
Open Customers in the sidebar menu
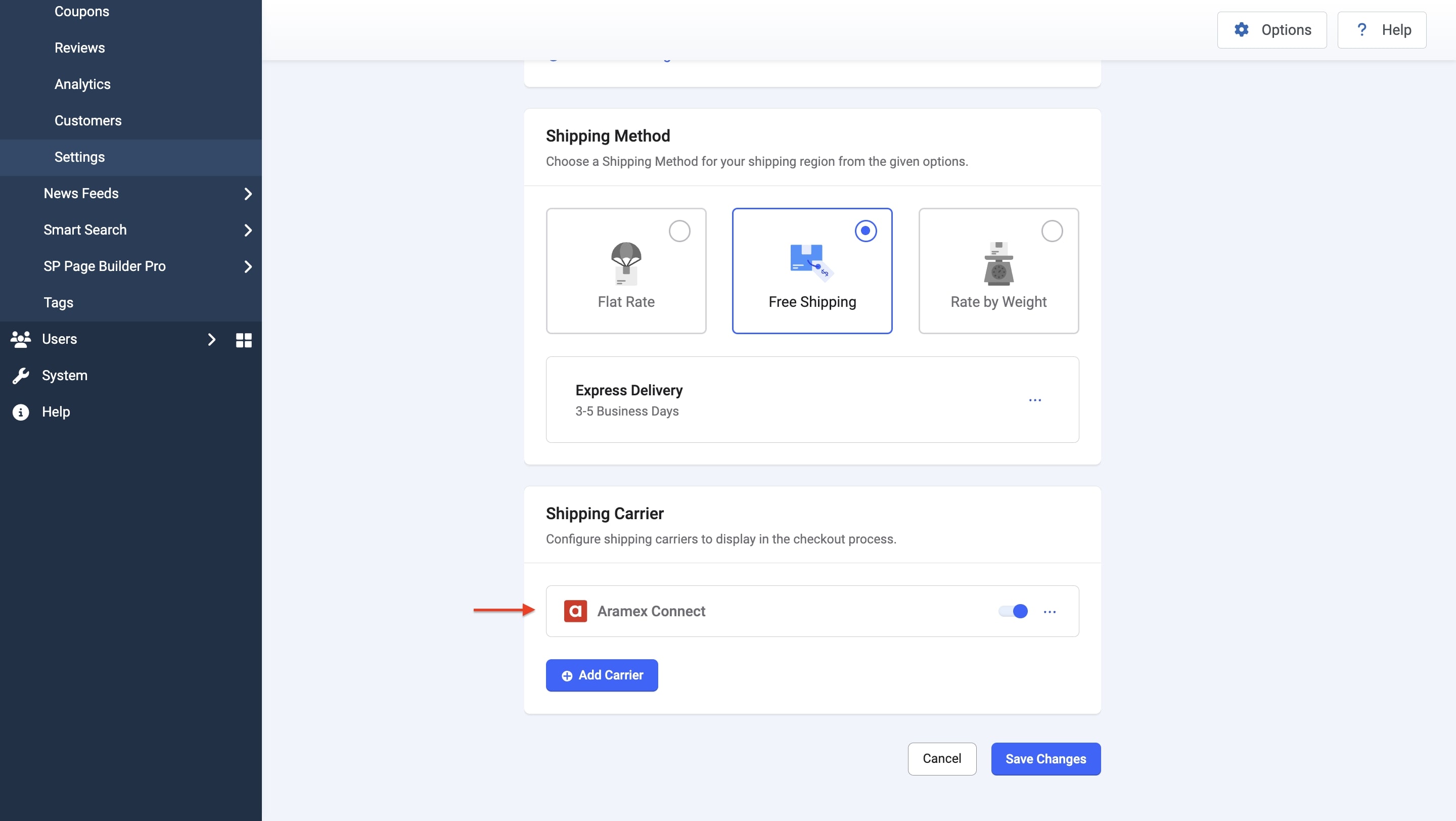87,121
